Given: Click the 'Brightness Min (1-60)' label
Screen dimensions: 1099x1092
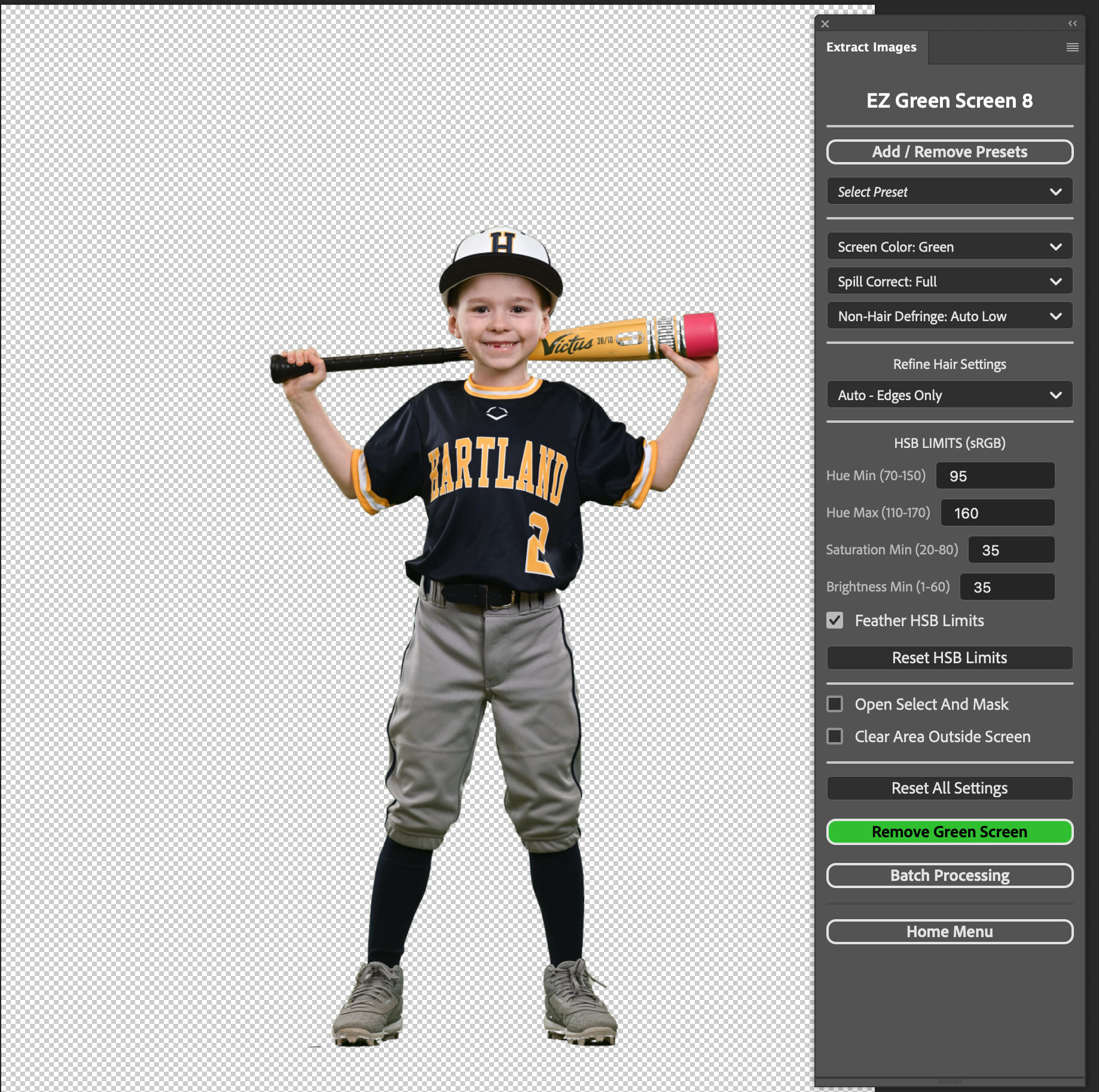Looking at the screenshot, I should click(888, 587).
